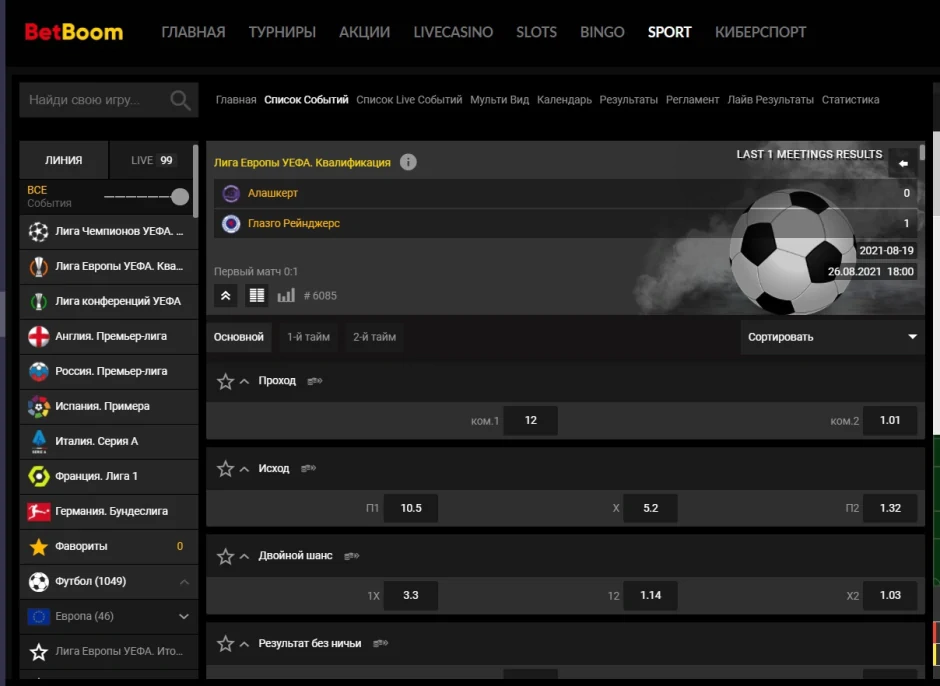Star the Исход market as favorite
940x686 pixels.
pyautogui.click(x=225, y=469)
